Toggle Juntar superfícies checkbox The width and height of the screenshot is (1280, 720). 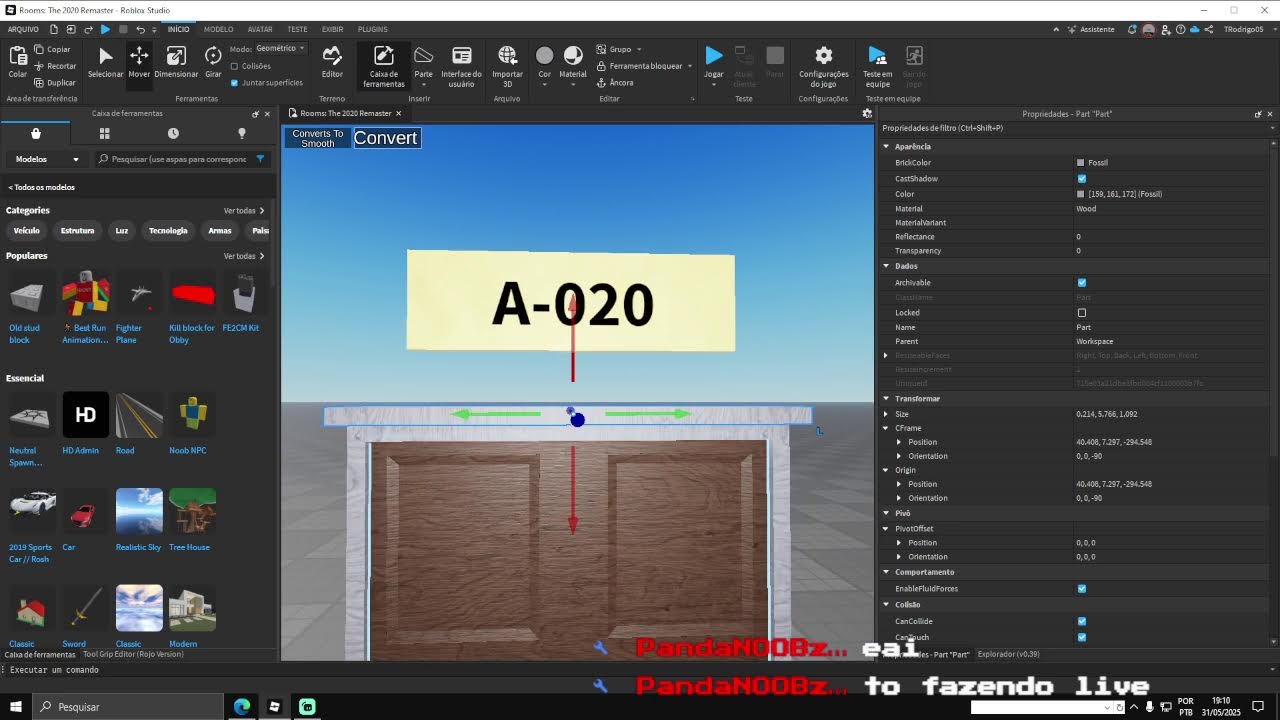pyautogui.click(x=234, y=83)
